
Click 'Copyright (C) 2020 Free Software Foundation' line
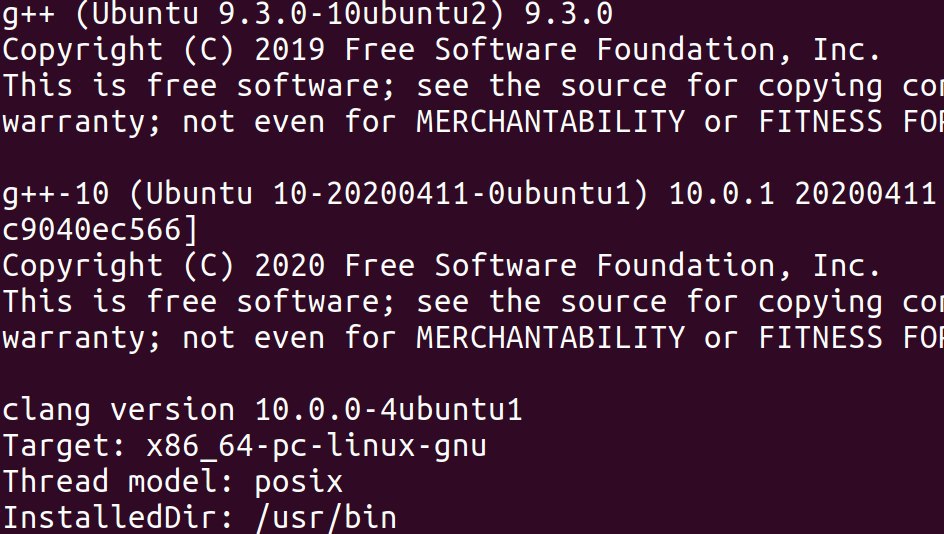pyautogui.click(x=442, y=266)
